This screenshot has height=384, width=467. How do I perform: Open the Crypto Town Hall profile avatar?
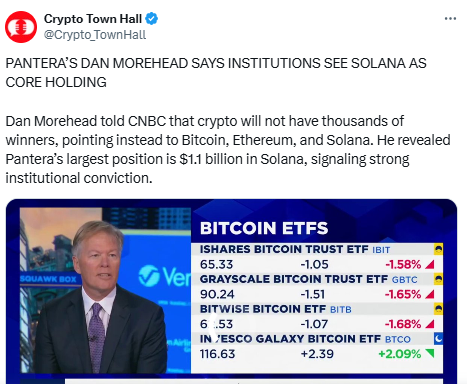(21, 27)
